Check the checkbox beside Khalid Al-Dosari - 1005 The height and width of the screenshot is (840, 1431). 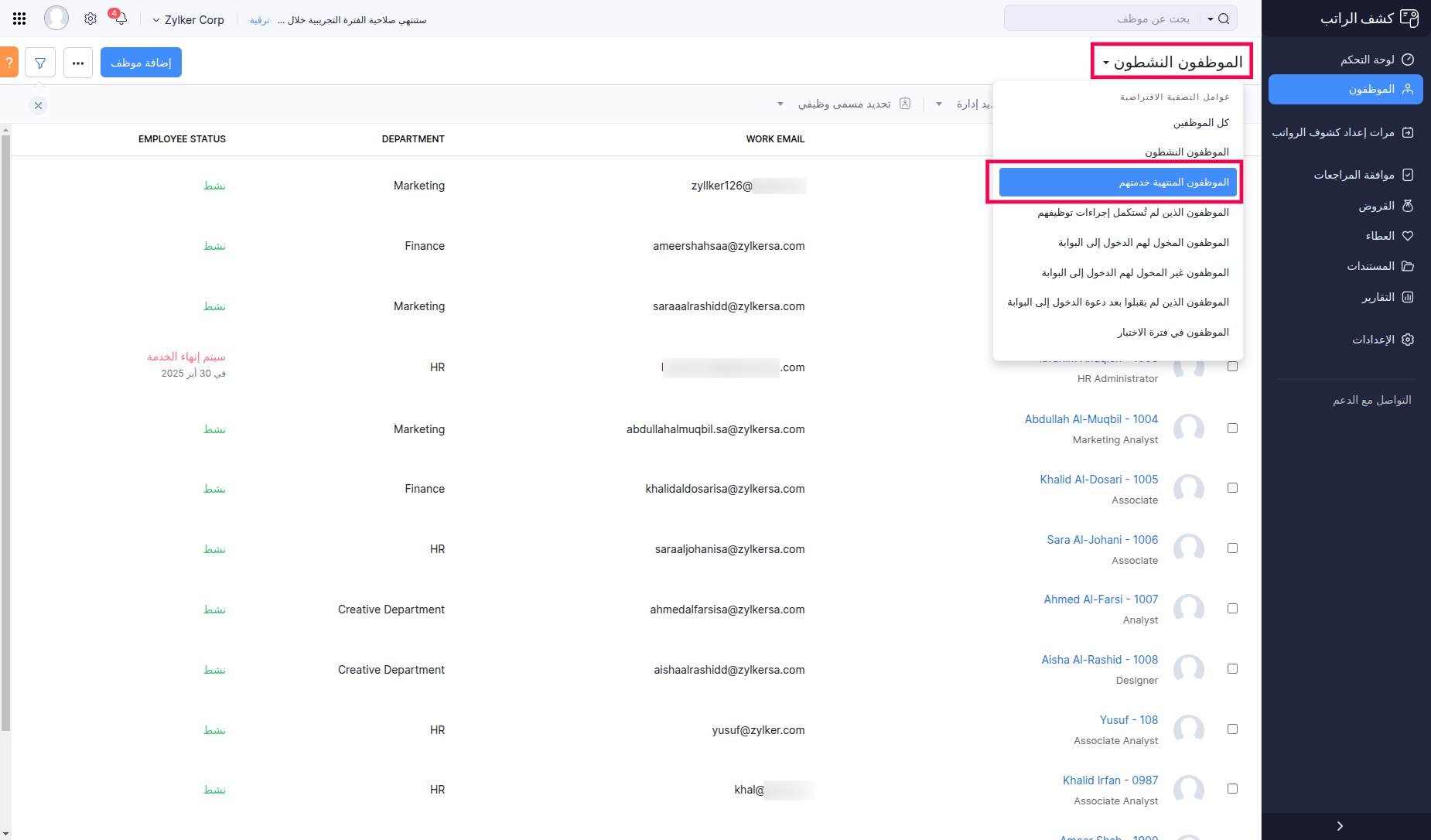pyautogui.click(x=1232, y=487)
